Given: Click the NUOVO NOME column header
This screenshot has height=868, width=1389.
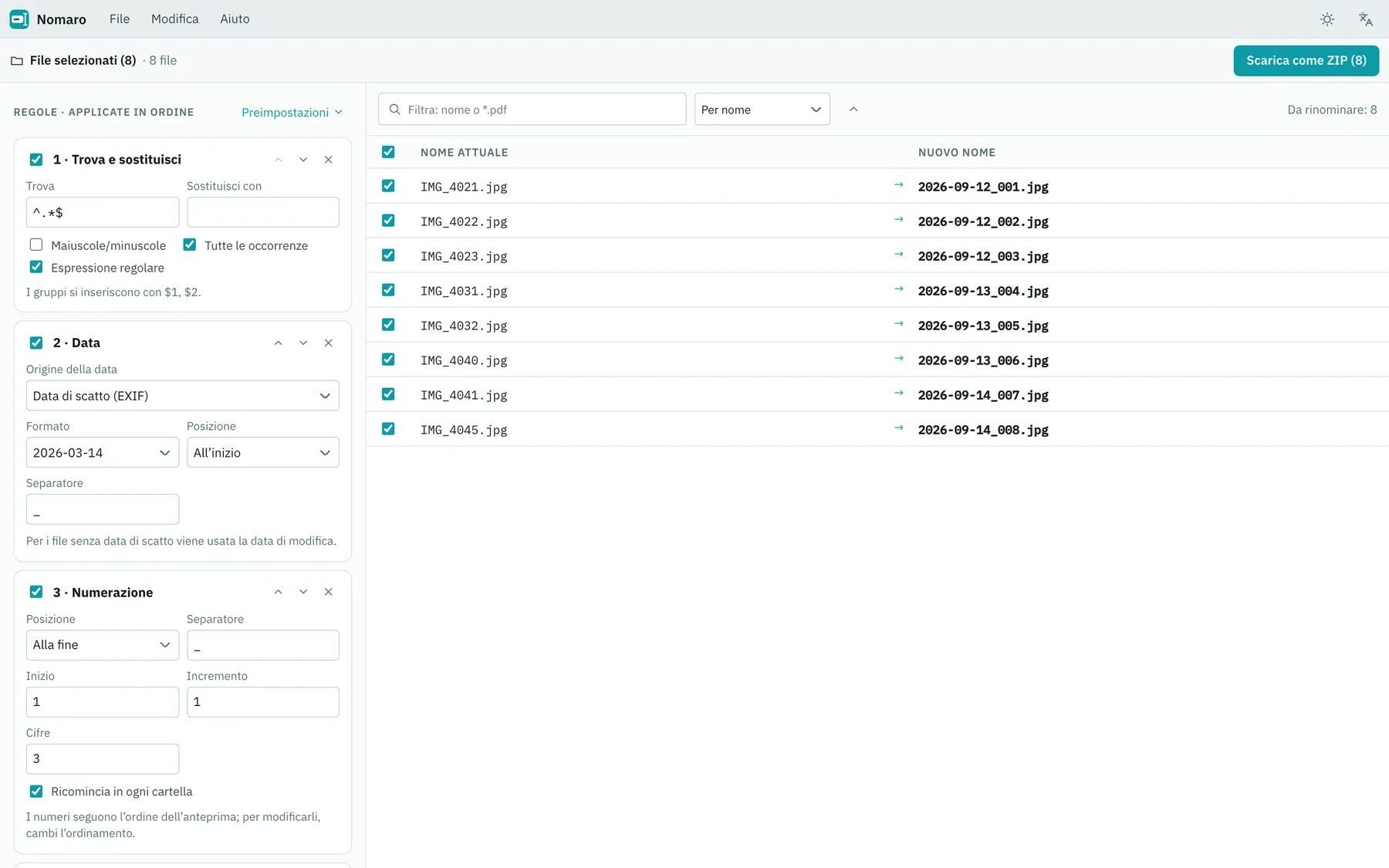Looking at the screenshot, I should (957, 153).
